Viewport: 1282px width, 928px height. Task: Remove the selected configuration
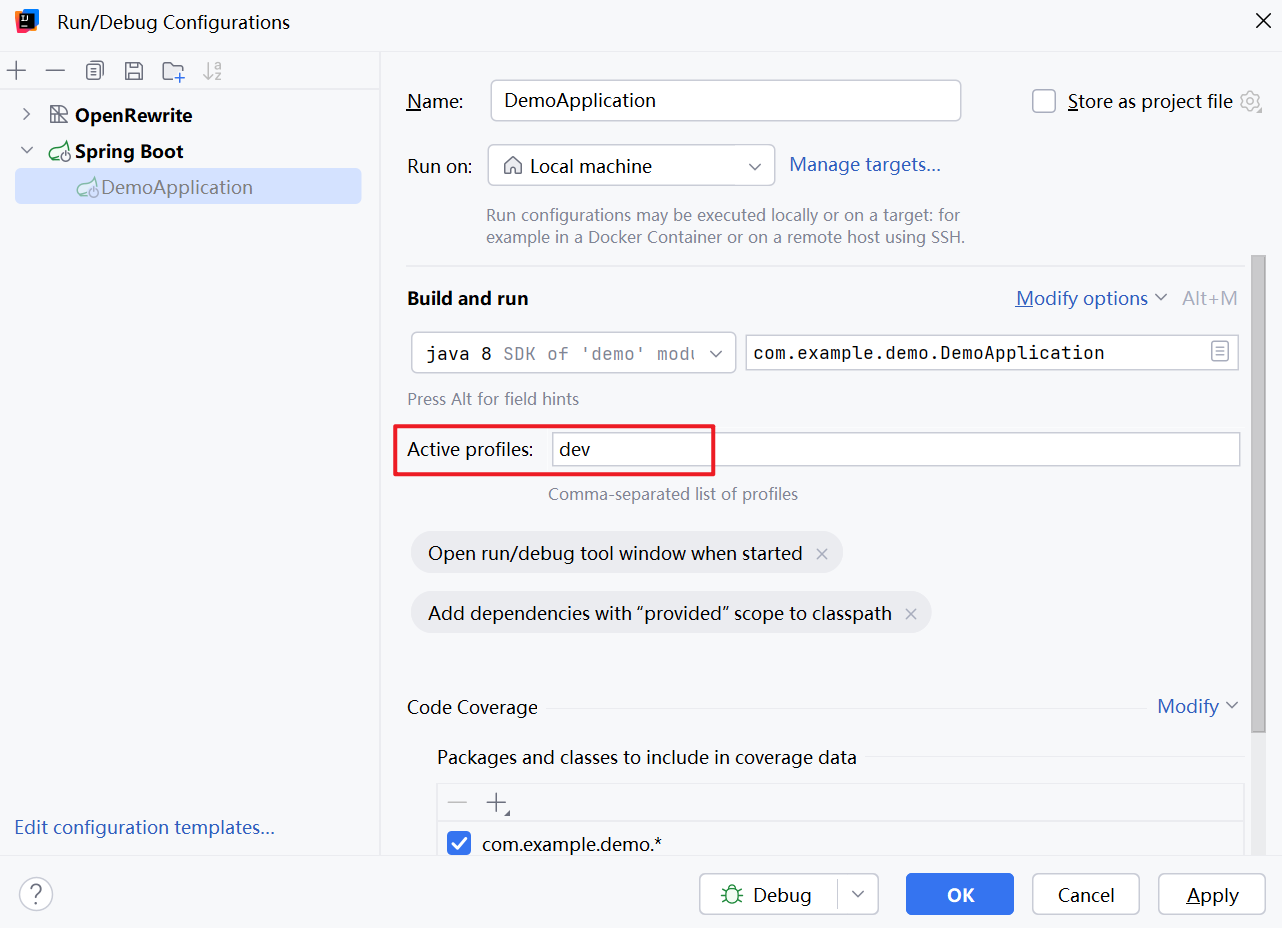pyautogui.click(x=55, y=71)
